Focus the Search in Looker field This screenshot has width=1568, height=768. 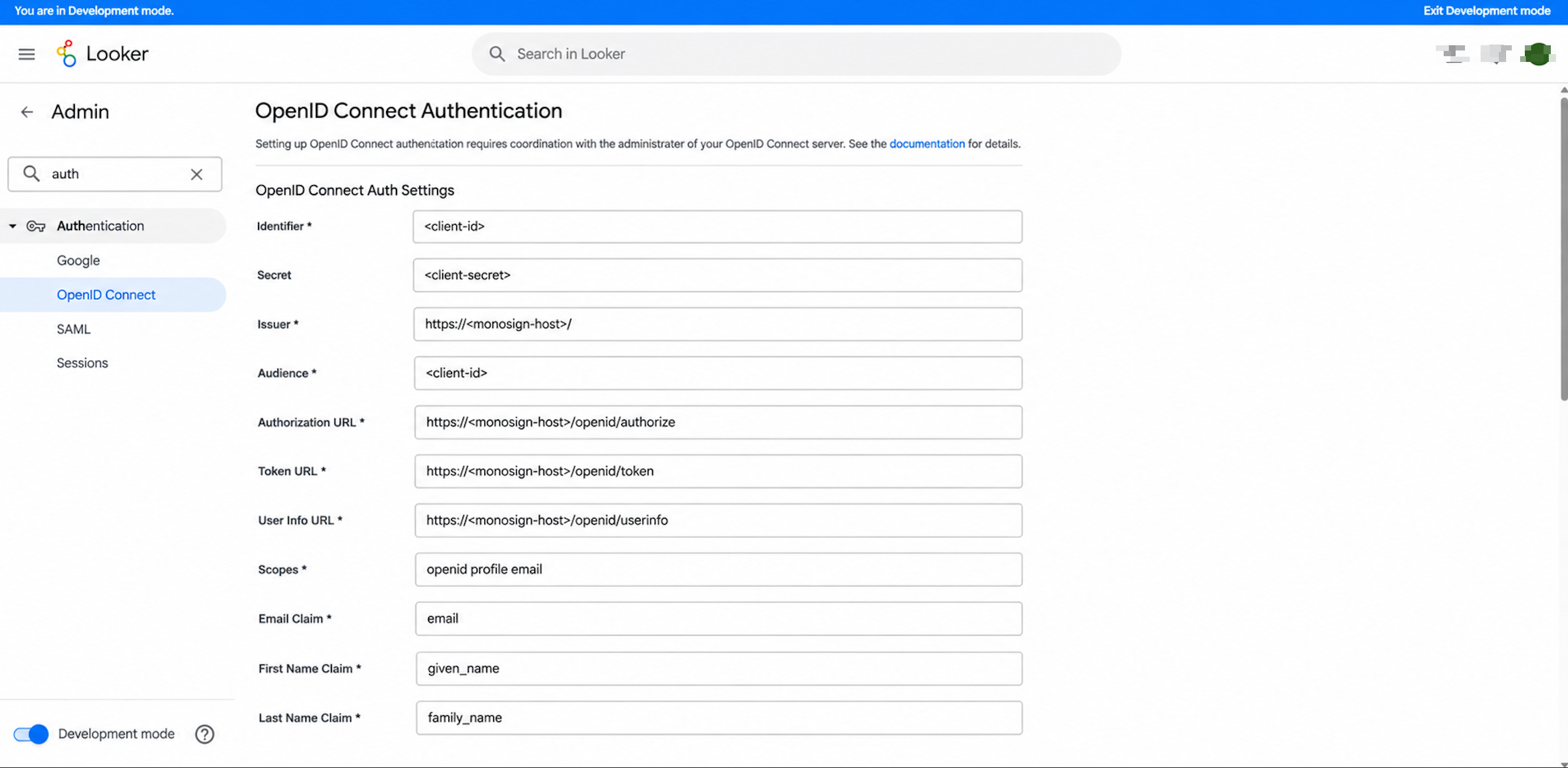(796, 54)
